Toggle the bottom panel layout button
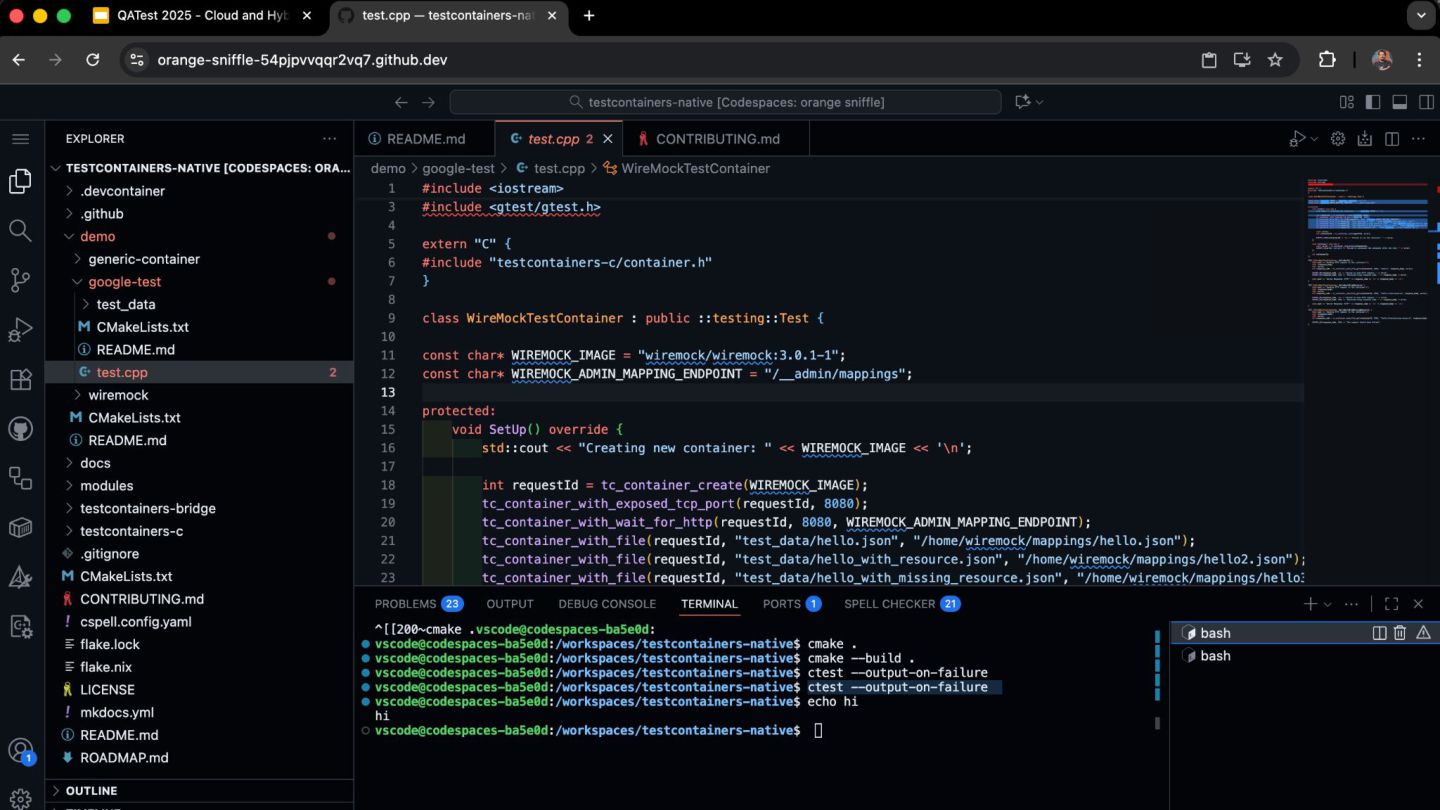1440x810 pixels. pos(1399,102)
